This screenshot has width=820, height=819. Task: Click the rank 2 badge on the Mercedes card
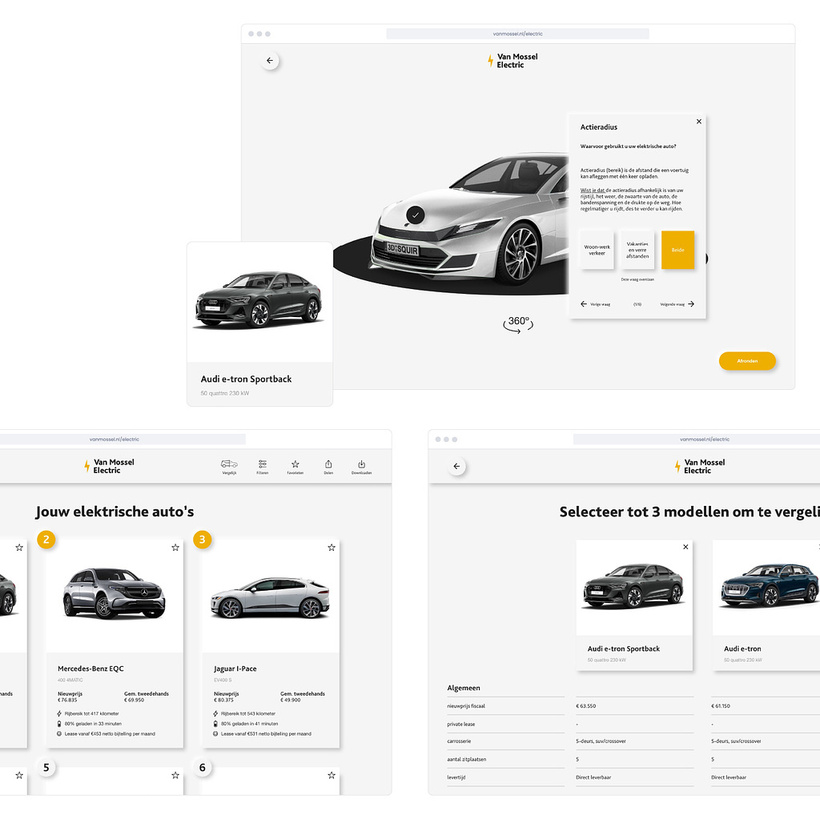(46, 539)
